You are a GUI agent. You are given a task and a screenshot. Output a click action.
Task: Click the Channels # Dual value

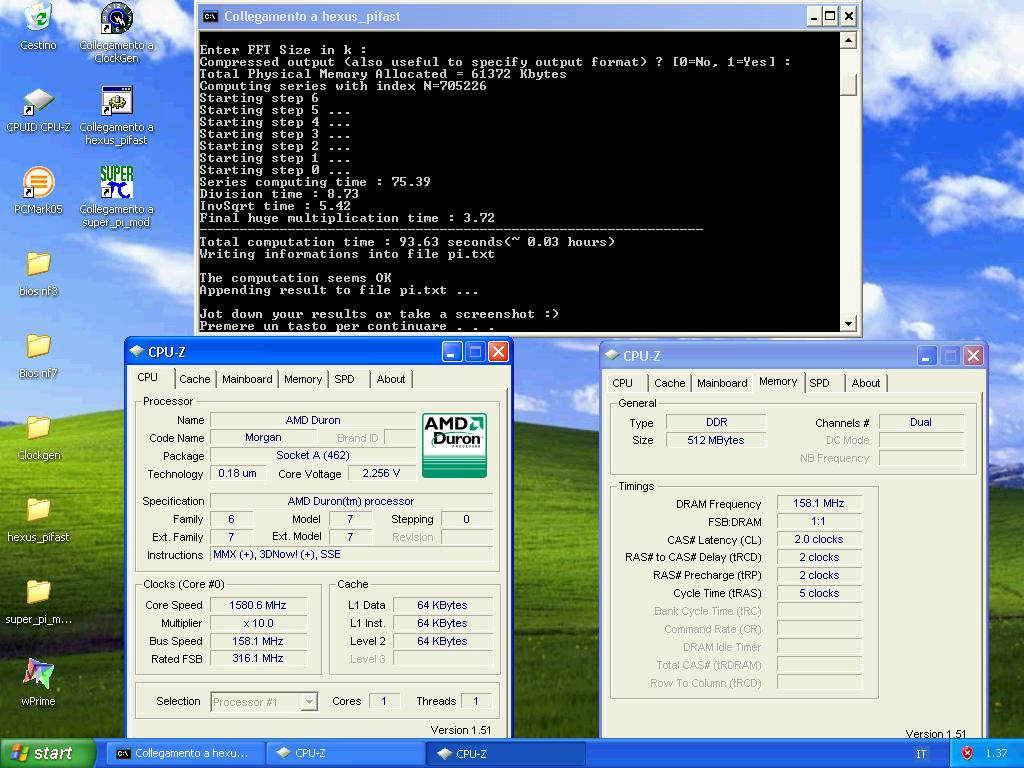921,422
